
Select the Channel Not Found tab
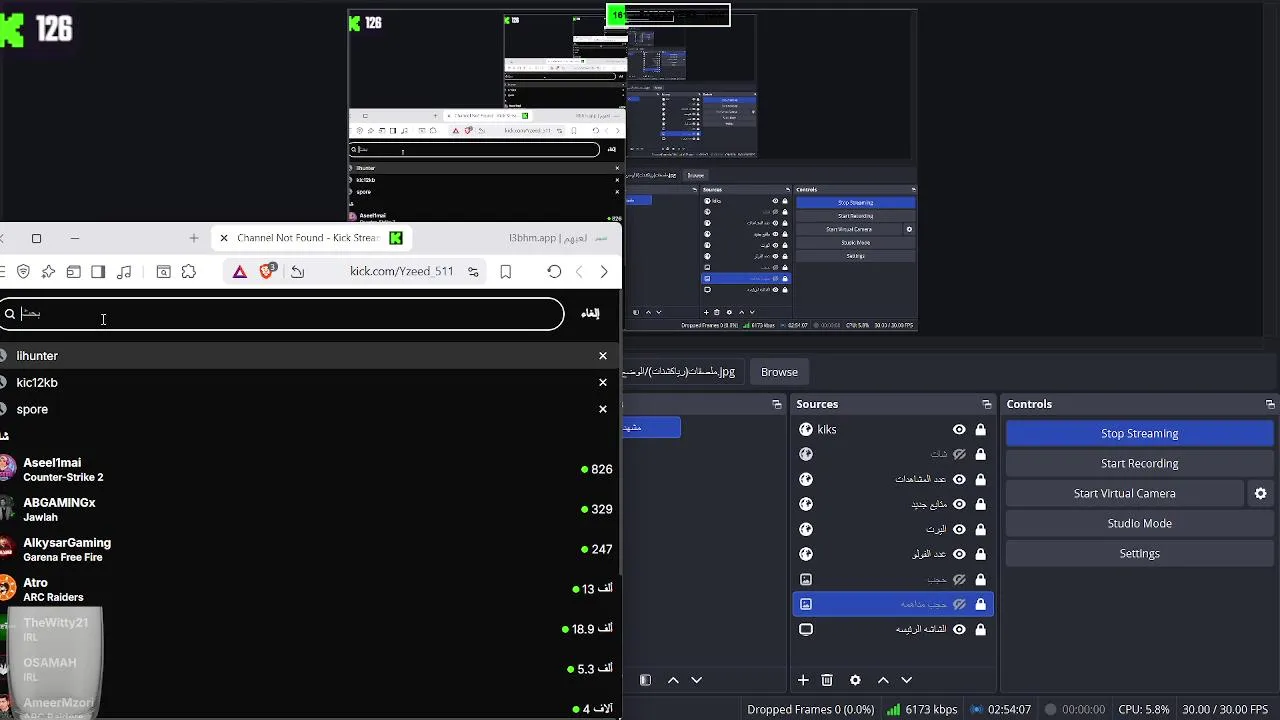pos(309,238)
